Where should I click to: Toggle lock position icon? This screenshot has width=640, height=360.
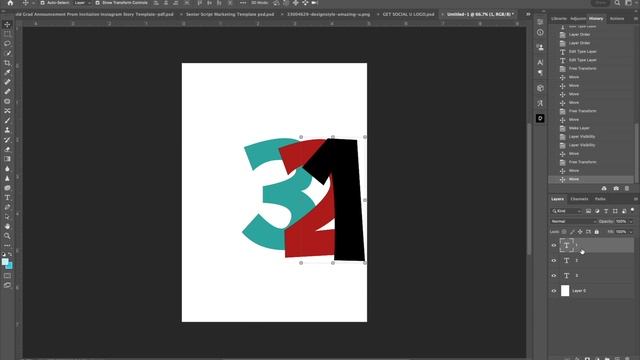580,232
